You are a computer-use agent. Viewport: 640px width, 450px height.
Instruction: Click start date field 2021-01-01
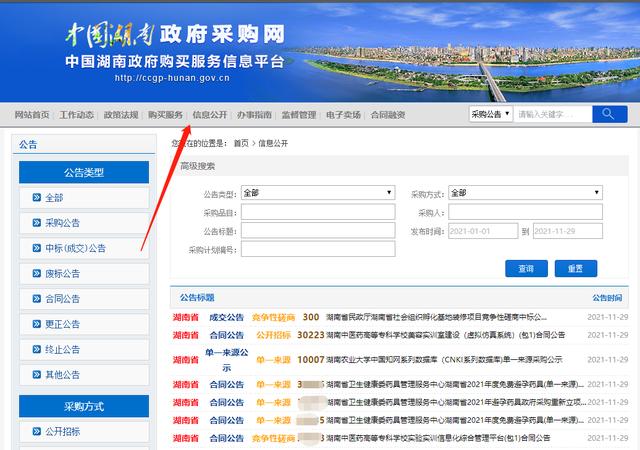coord(483,231)
